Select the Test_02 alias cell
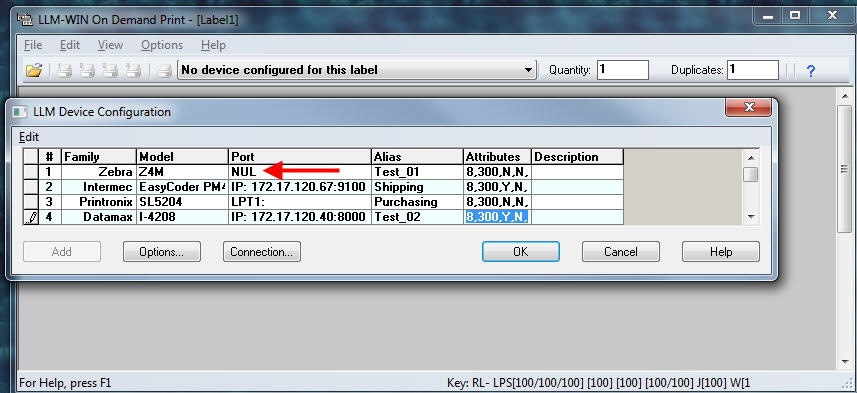Viewport: 857px width, 393px height. [418, 217]
